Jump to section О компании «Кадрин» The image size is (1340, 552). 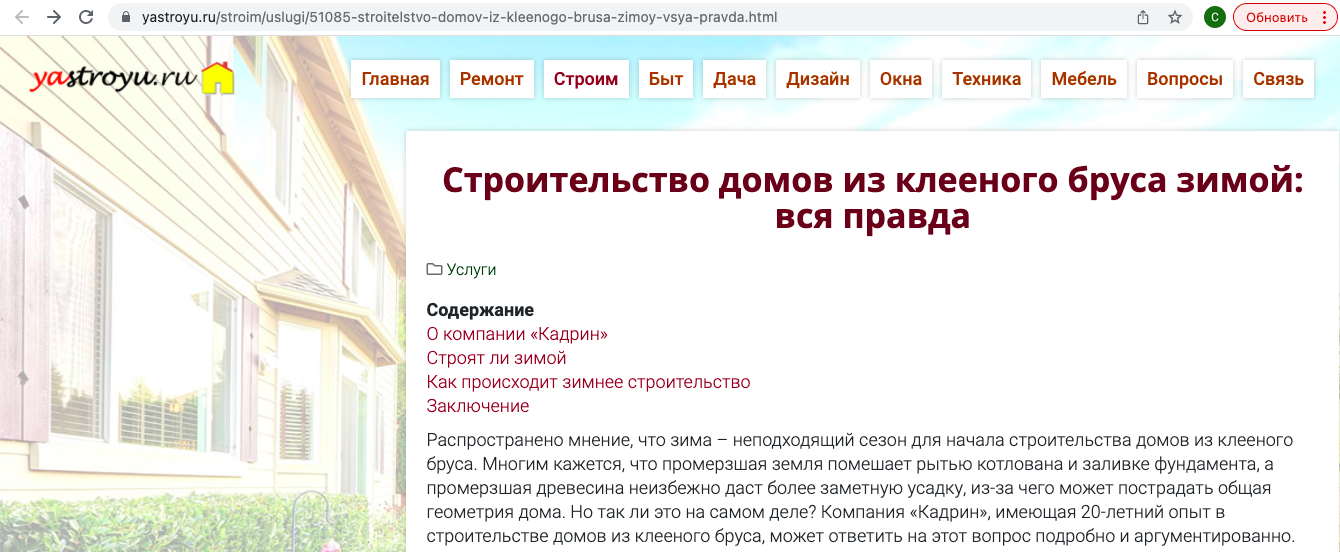[517, 334]
